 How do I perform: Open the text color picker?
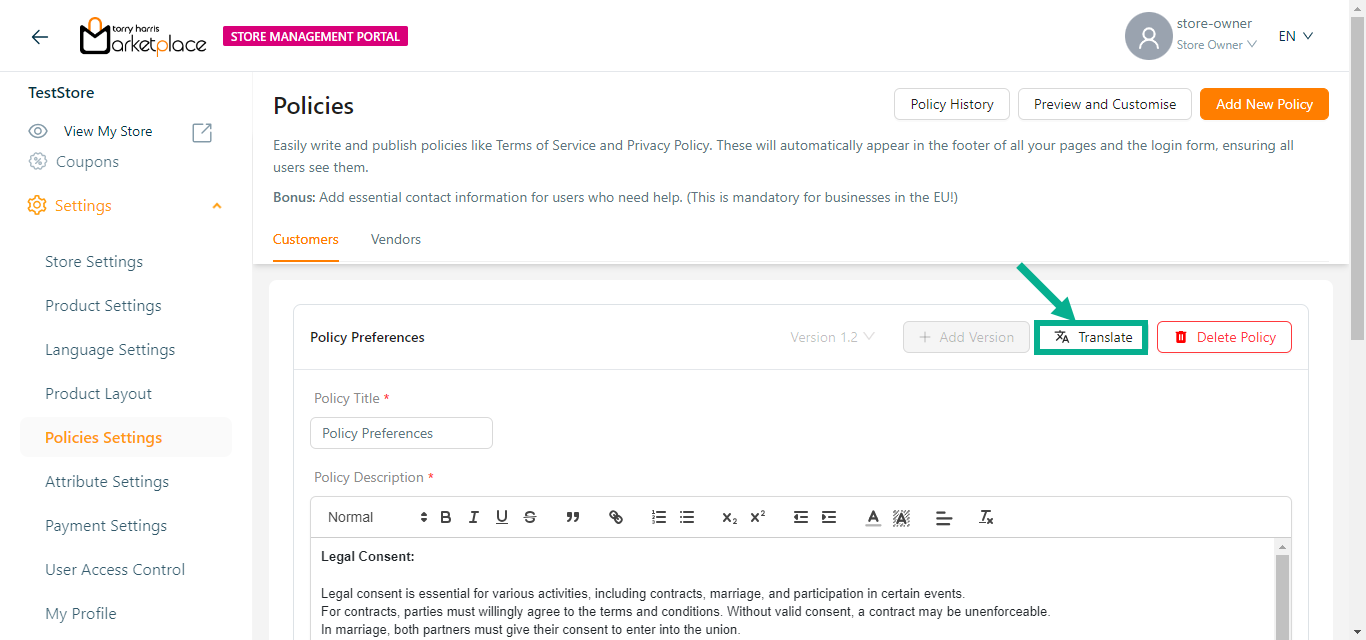tap(873, 517)
